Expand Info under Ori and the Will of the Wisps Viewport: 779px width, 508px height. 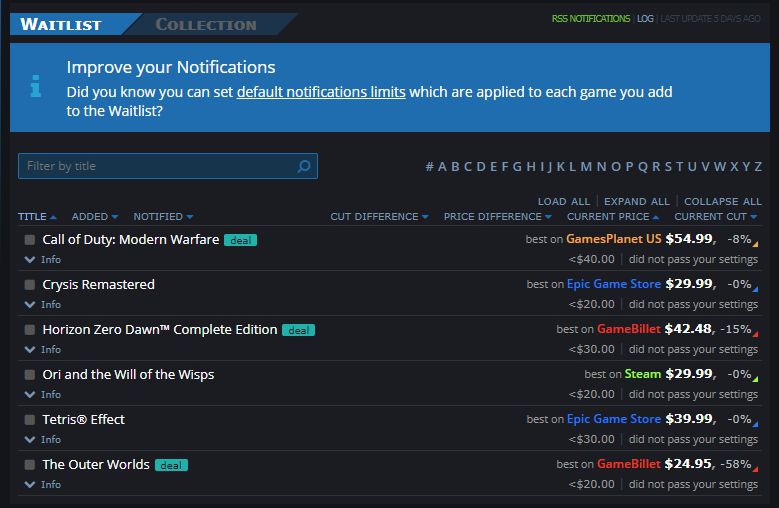(x=43, y=394)
